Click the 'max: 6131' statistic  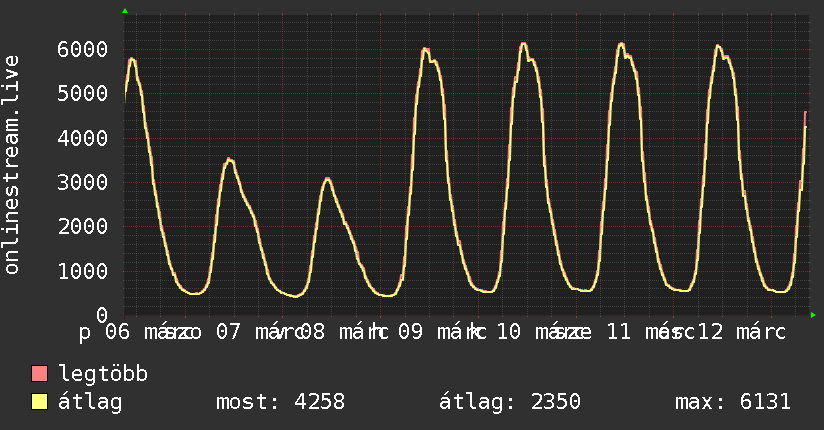coord(733,402)
